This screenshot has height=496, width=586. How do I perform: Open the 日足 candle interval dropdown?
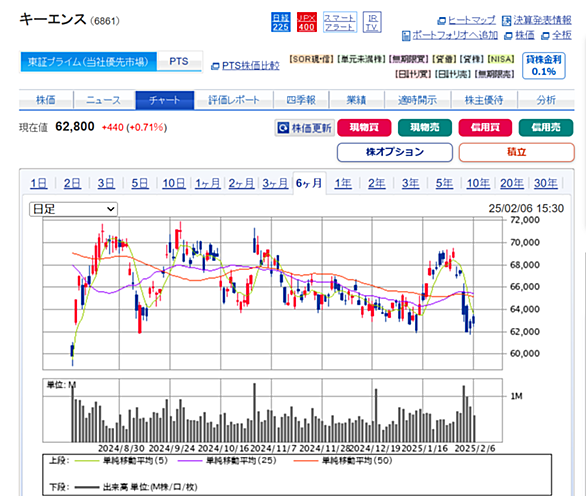73,209
